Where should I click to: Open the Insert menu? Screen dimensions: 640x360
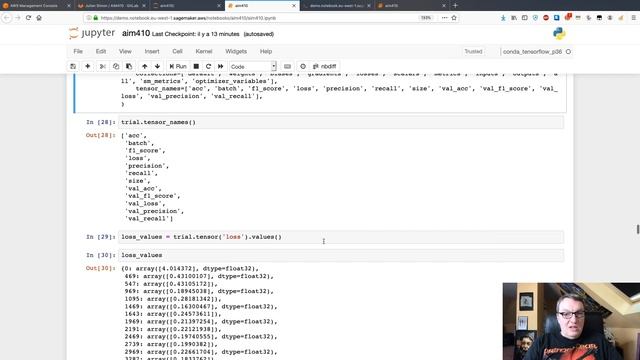coord(152,51)
